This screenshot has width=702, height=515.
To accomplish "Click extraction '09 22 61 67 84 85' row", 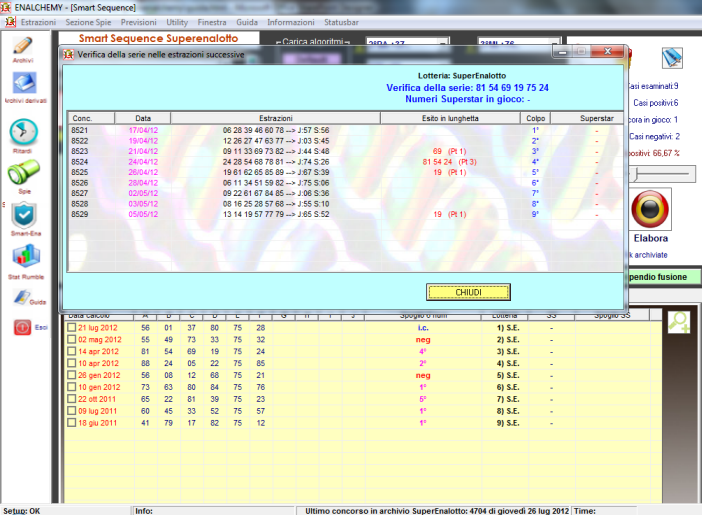I will coord(276,193).
